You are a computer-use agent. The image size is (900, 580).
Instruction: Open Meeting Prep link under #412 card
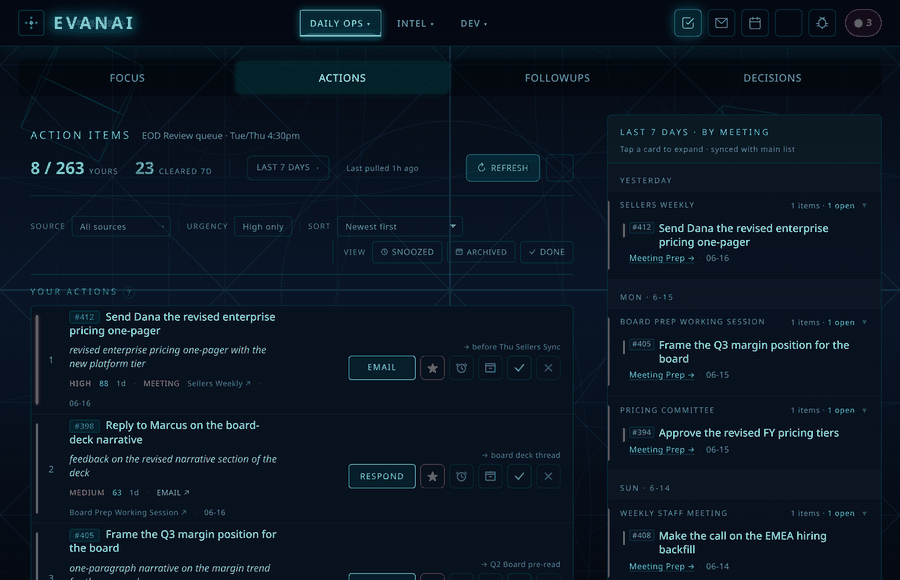(x=661, y=258)
